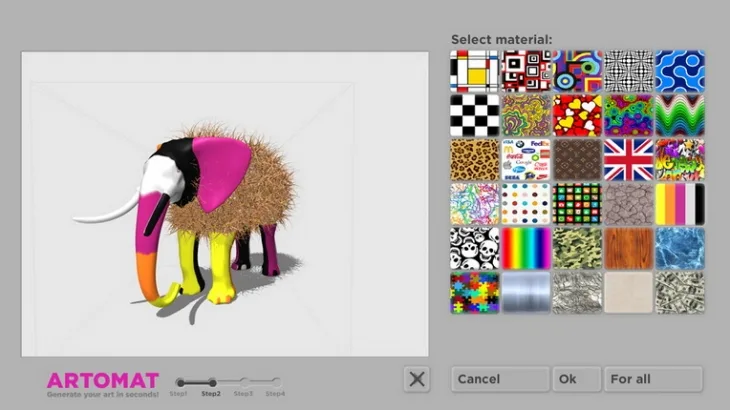Viewport: 730px width, 410px height.
Task: Select the graffiti art material
Action: pyautogui.click(x=680, y=160)
